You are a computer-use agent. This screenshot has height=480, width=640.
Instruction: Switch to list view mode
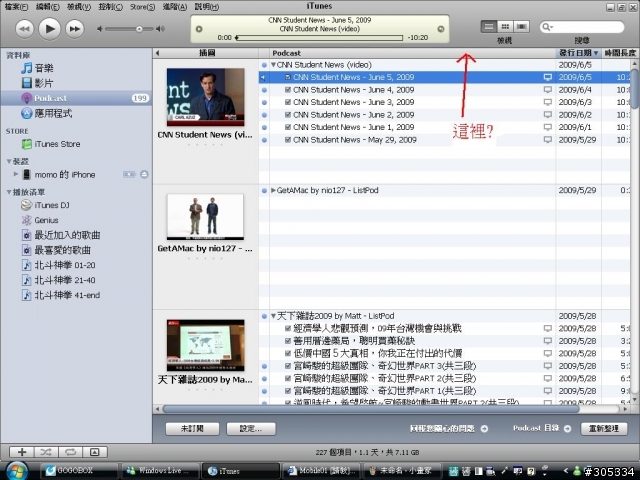489,27
